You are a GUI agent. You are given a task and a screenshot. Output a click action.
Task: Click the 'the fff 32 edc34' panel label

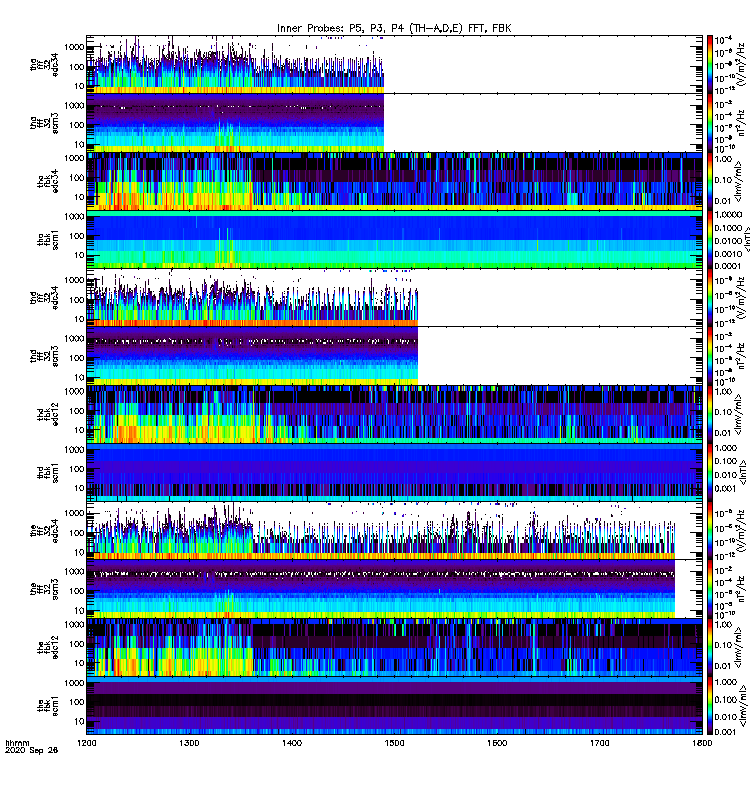[45, 531]
